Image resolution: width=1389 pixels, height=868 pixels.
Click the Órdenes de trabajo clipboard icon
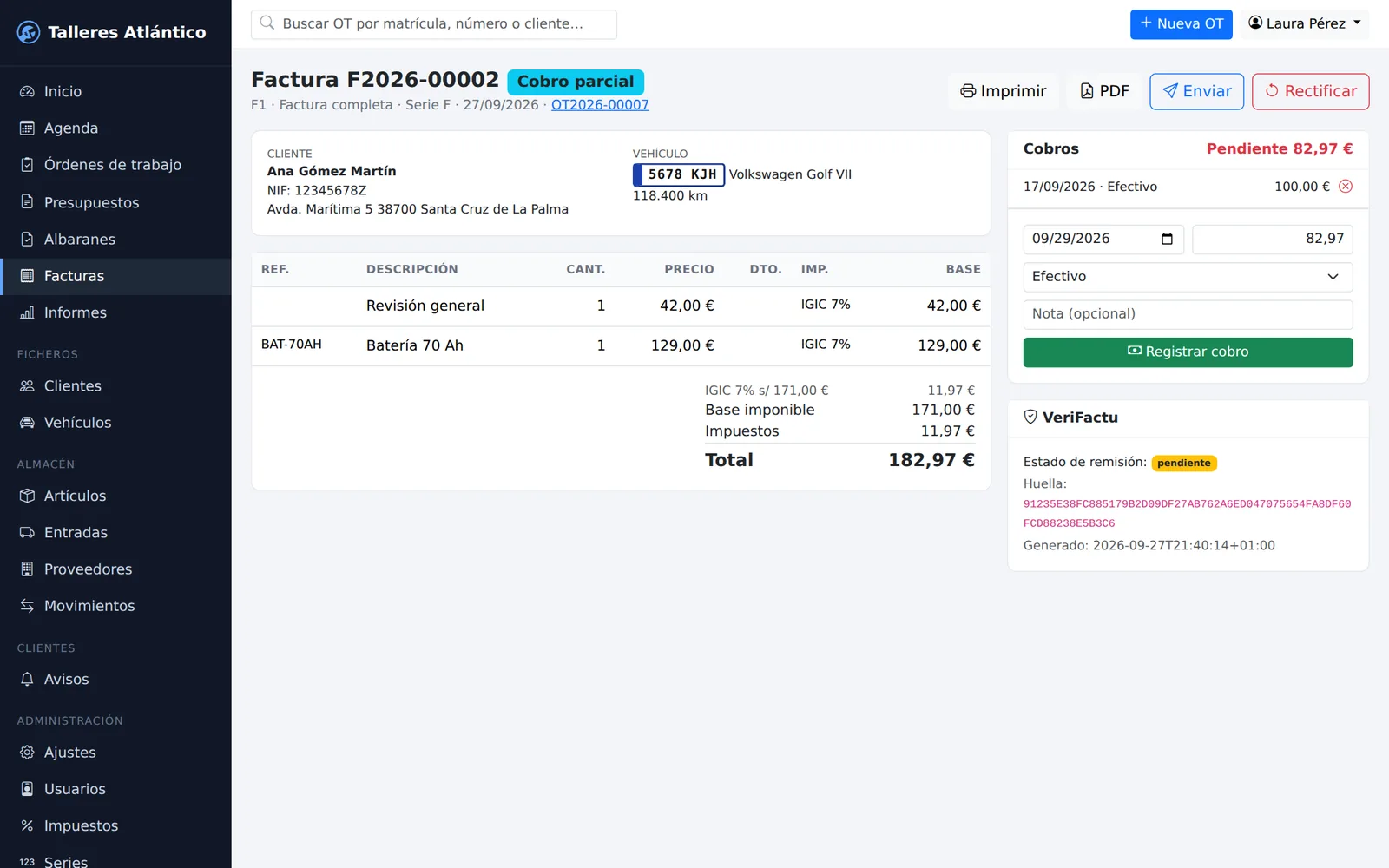point(27,165)
